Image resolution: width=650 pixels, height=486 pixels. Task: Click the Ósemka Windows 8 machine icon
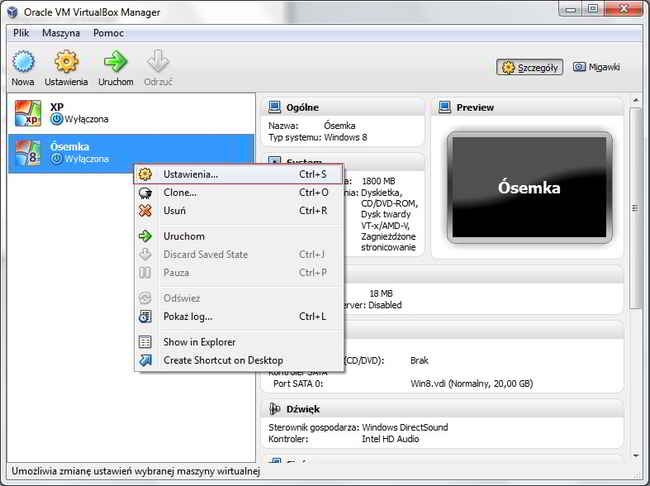point(27,151)
